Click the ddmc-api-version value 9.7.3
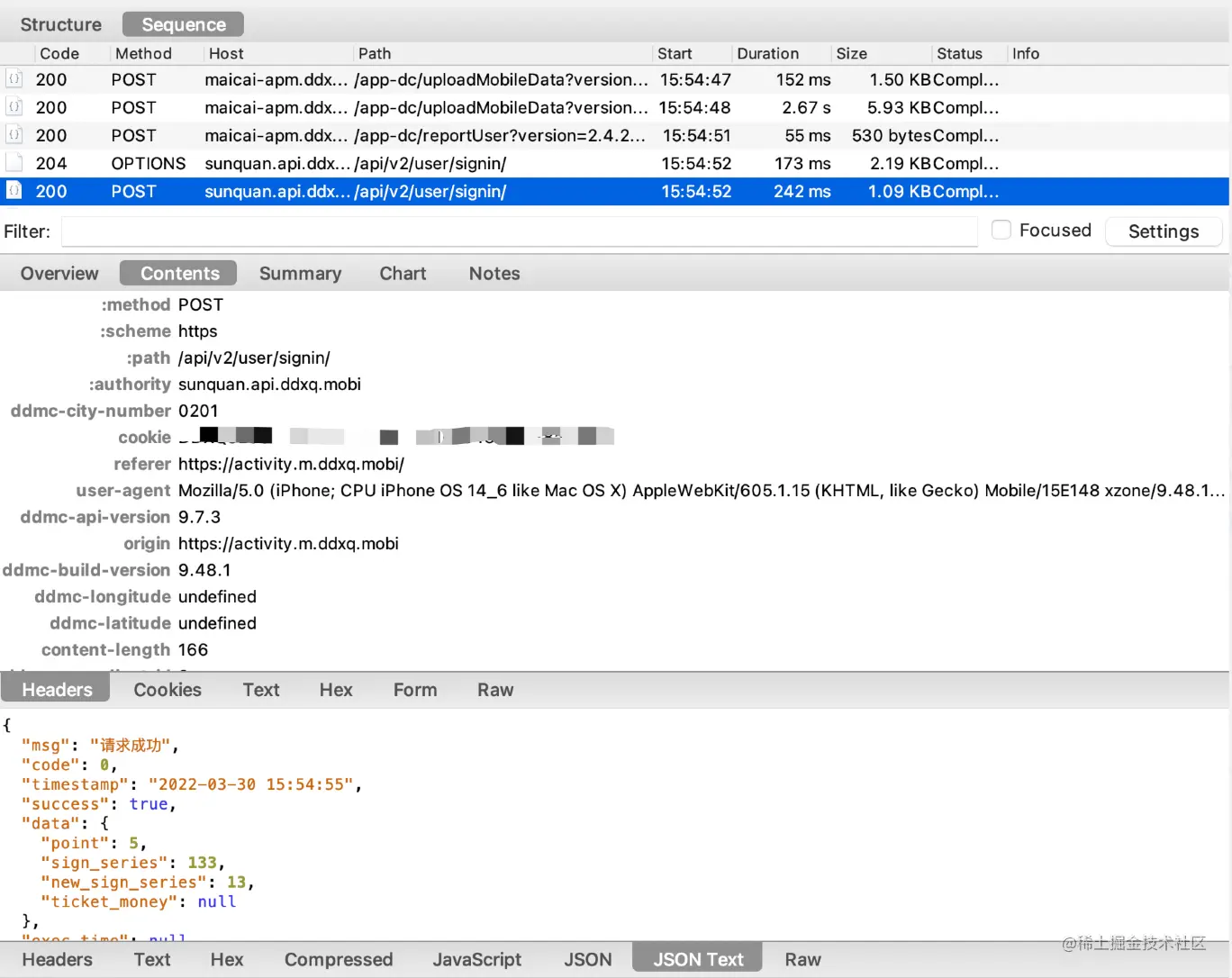The height and width of the screenshot is (978, 1232). [x=199, y=517]
